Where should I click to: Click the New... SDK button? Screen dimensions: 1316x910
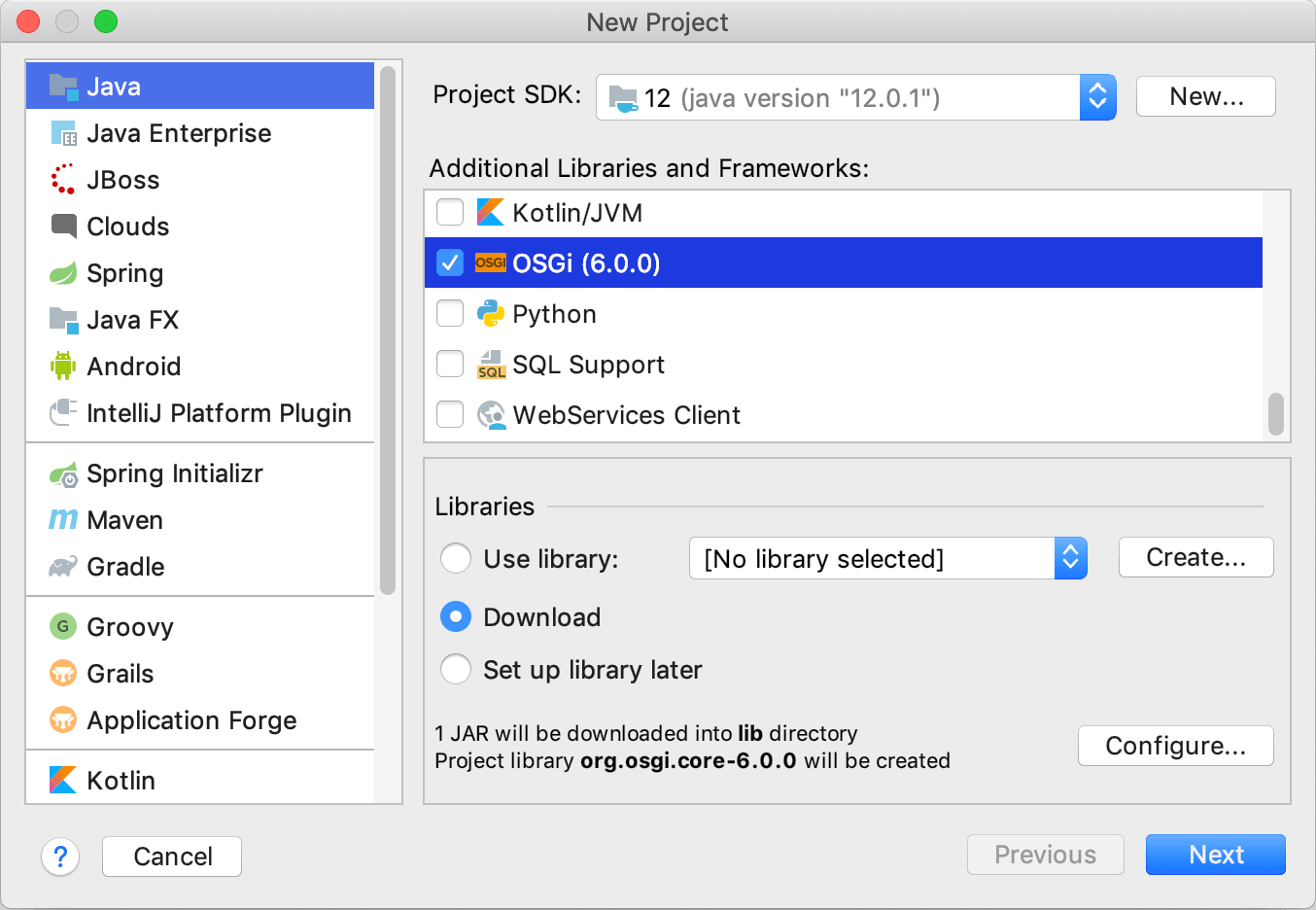[1206, 96]
